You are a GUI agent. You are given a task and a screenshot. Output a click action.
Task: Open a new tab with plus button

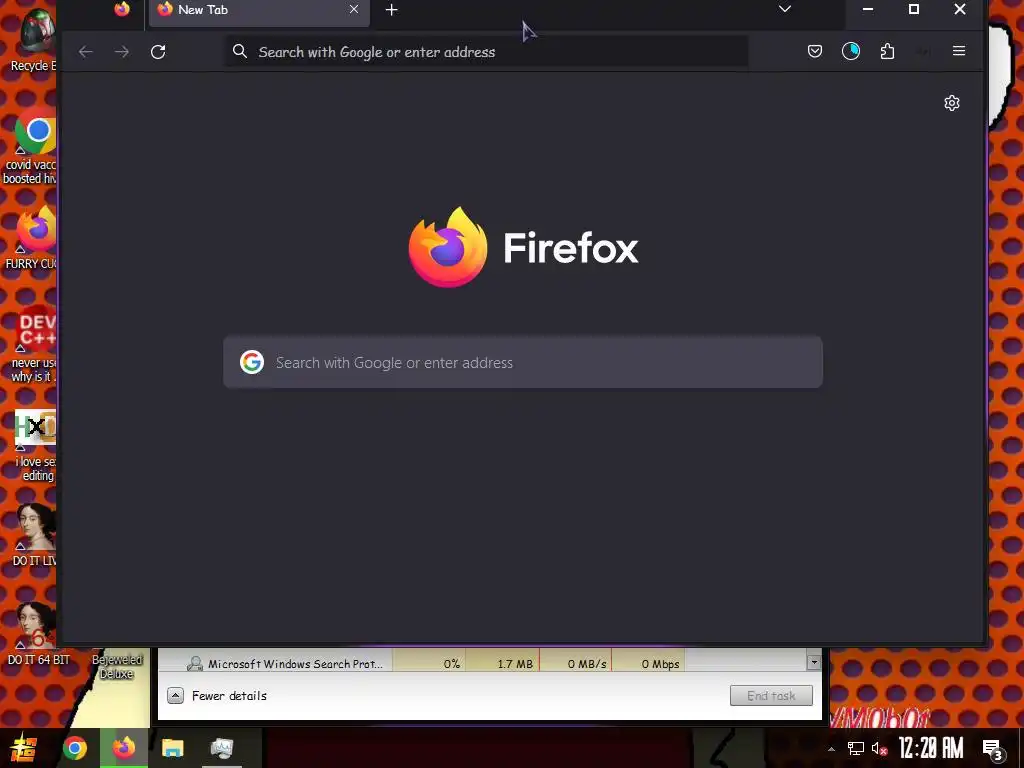pos(391,10)
